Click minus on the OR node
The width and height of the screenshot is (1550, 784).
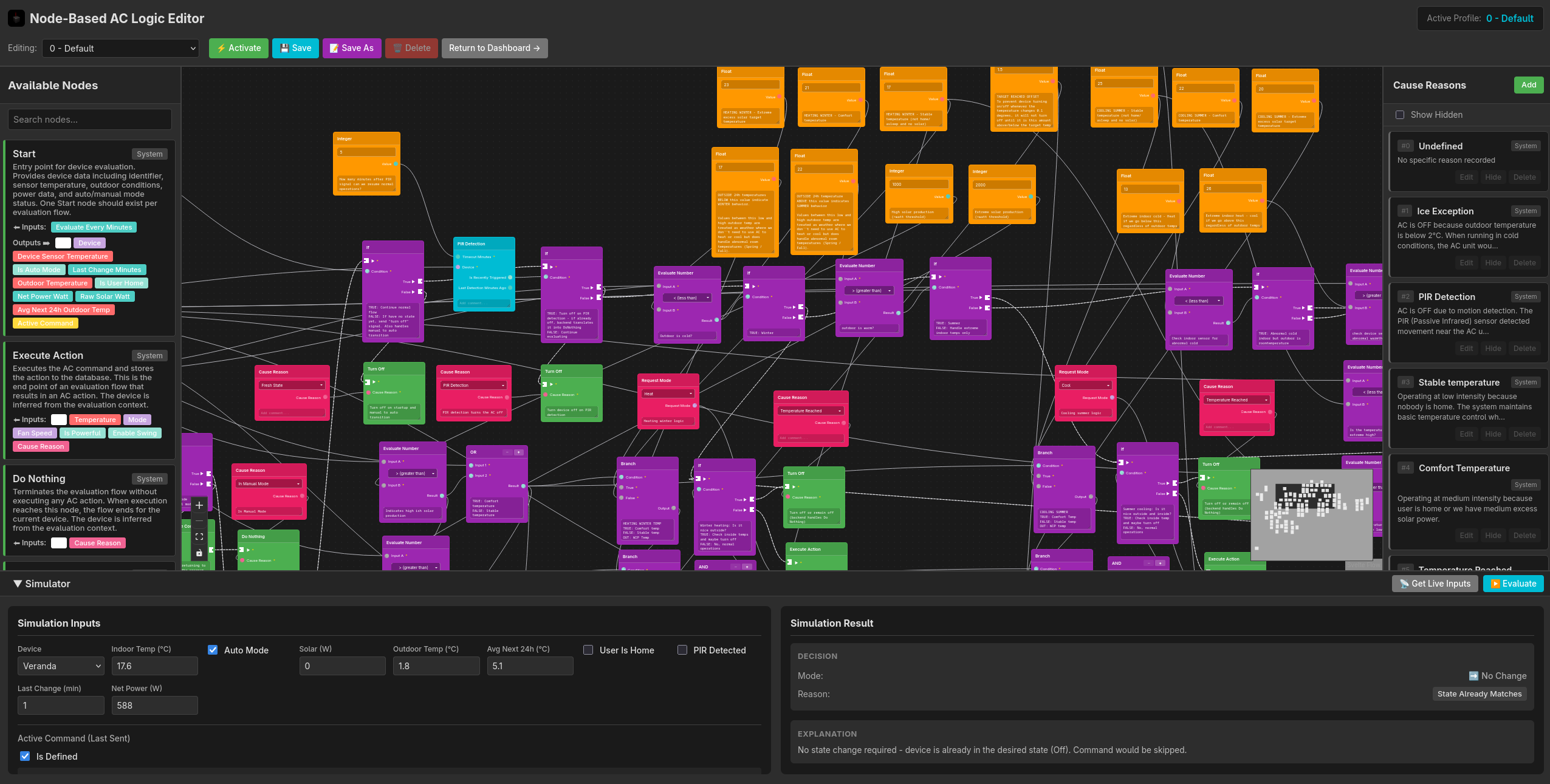tap(507, 452)
